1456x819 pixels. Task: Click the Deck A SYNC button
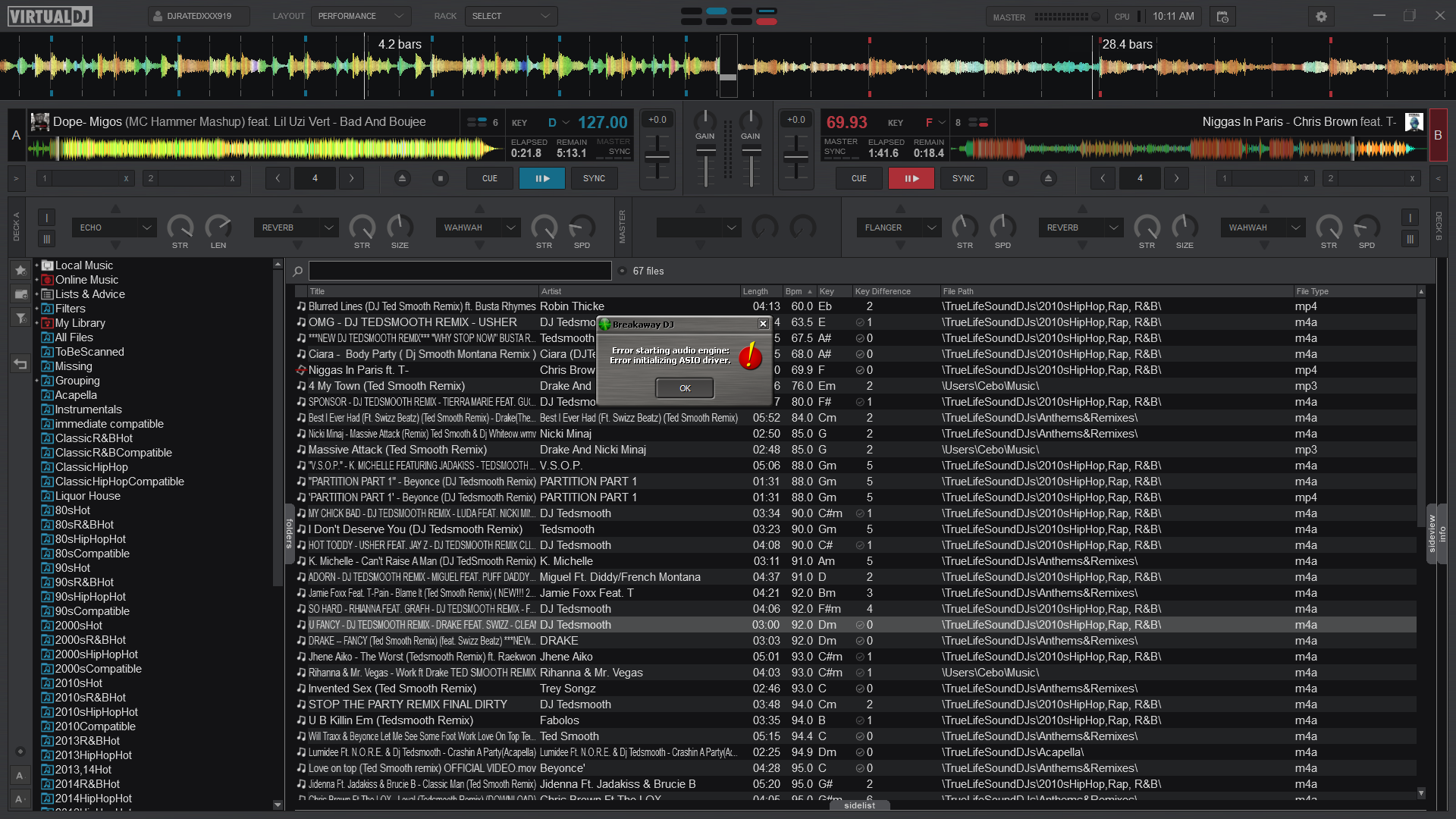coord(594,179)
